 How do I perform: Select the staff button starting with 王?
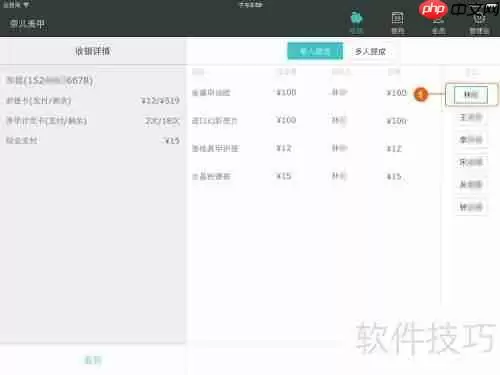coord(471,117)
